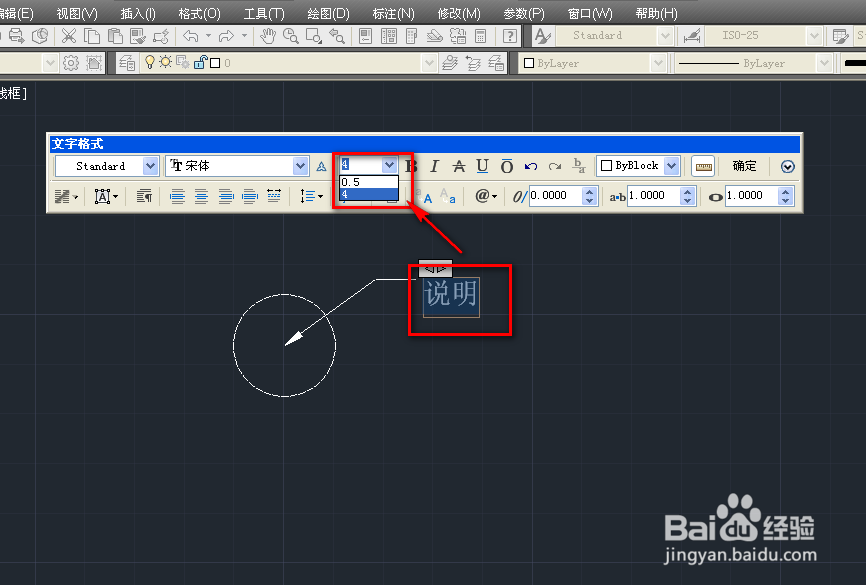Open the Multiline Text Justification dropdown
The width and height of the screenshot is (866, 585).
106,196
